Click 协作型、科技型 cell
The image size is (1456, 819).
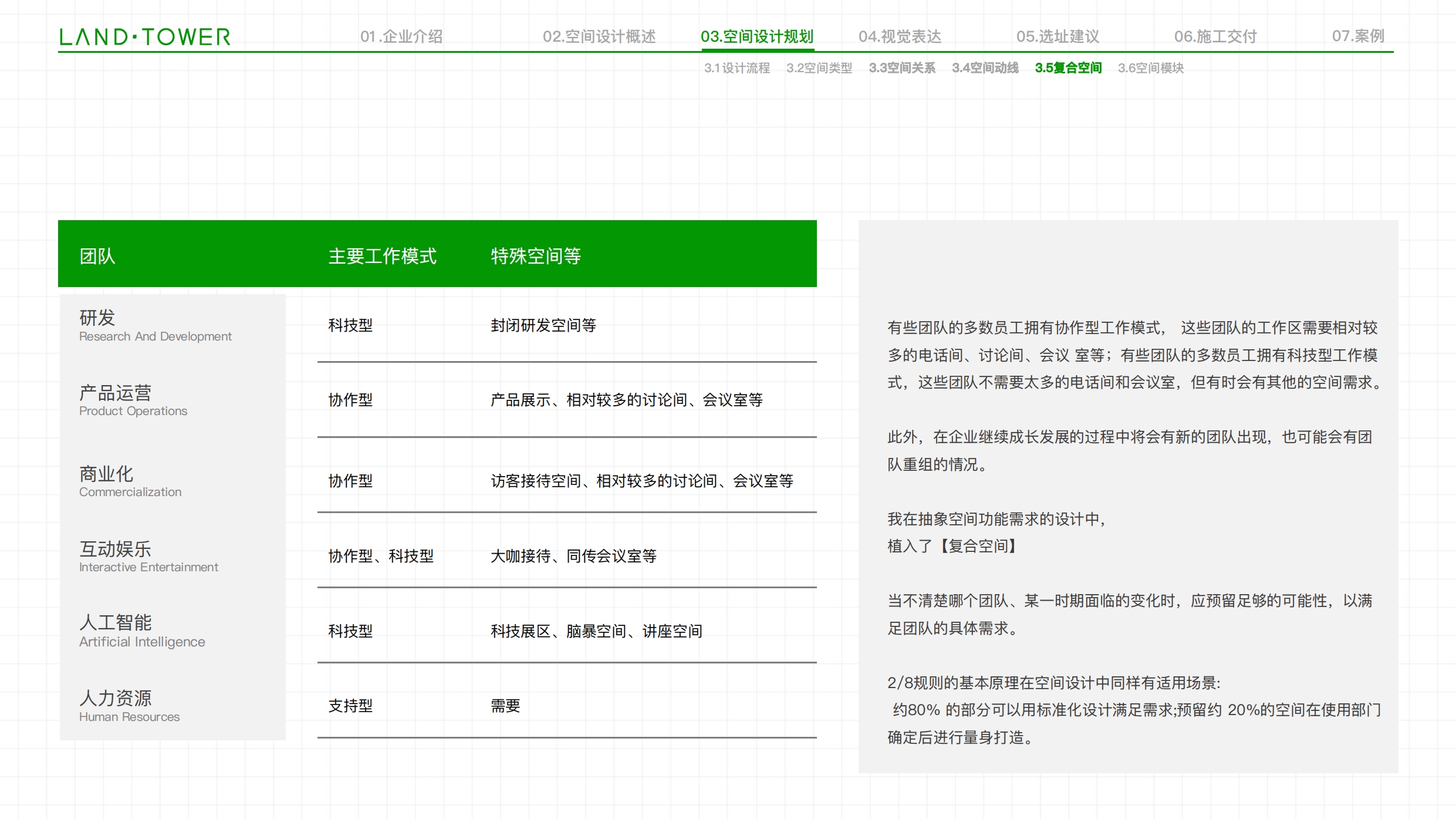click(381, 556)
